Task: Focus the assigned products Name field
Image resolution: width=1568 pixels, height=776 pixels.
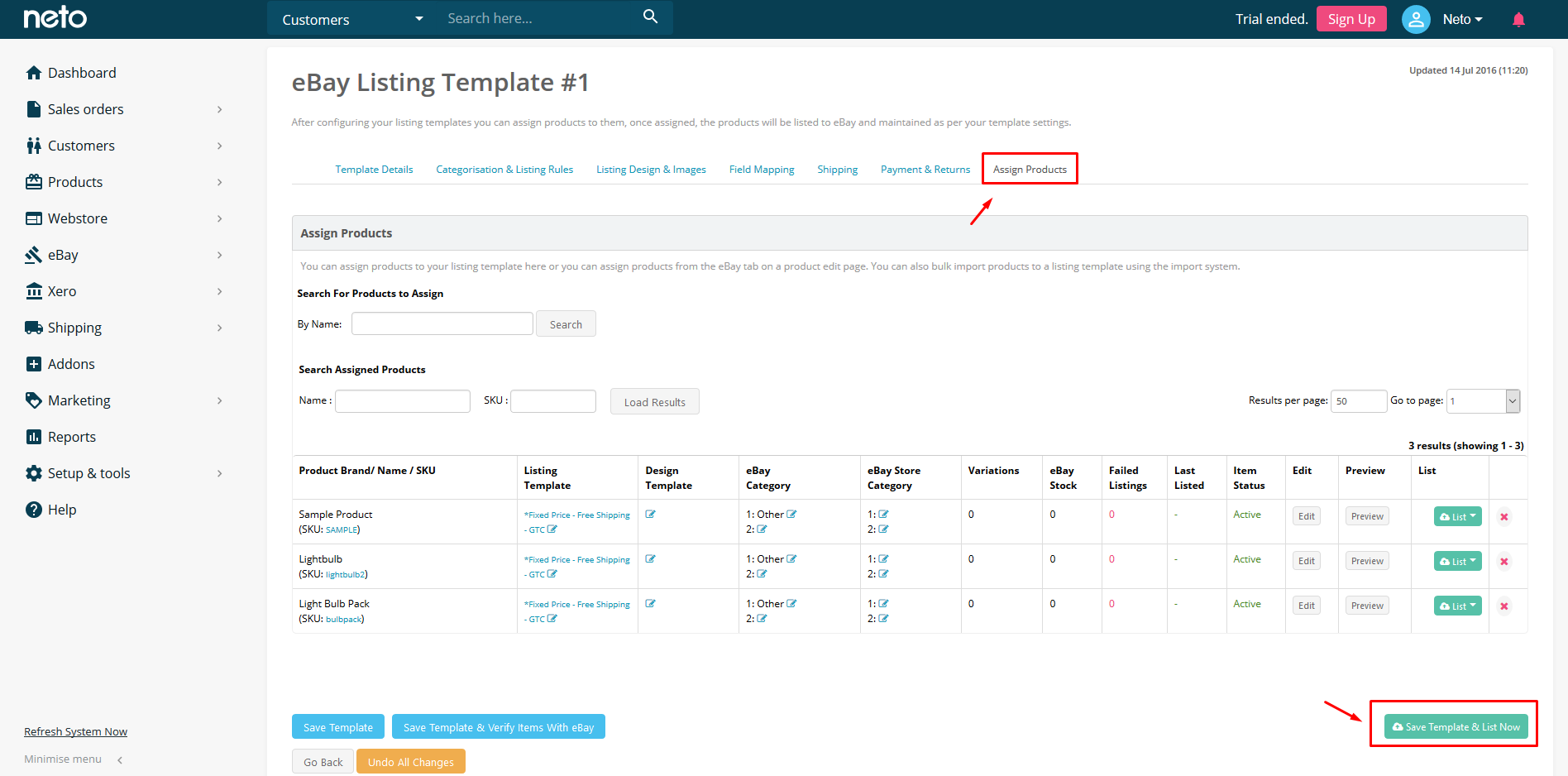Action: [x=403, y=401]
